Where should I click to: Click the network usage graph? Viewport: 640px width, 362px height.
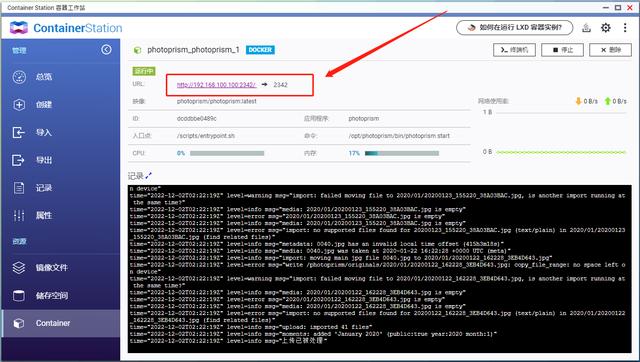pos(561,132)
